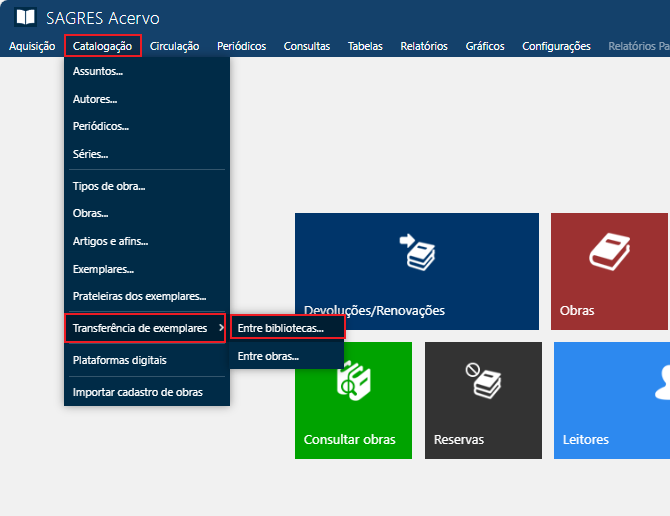Select Entre bibliotecas... submenu option
This screenshot has height=516, width=670.
point(287,328)
